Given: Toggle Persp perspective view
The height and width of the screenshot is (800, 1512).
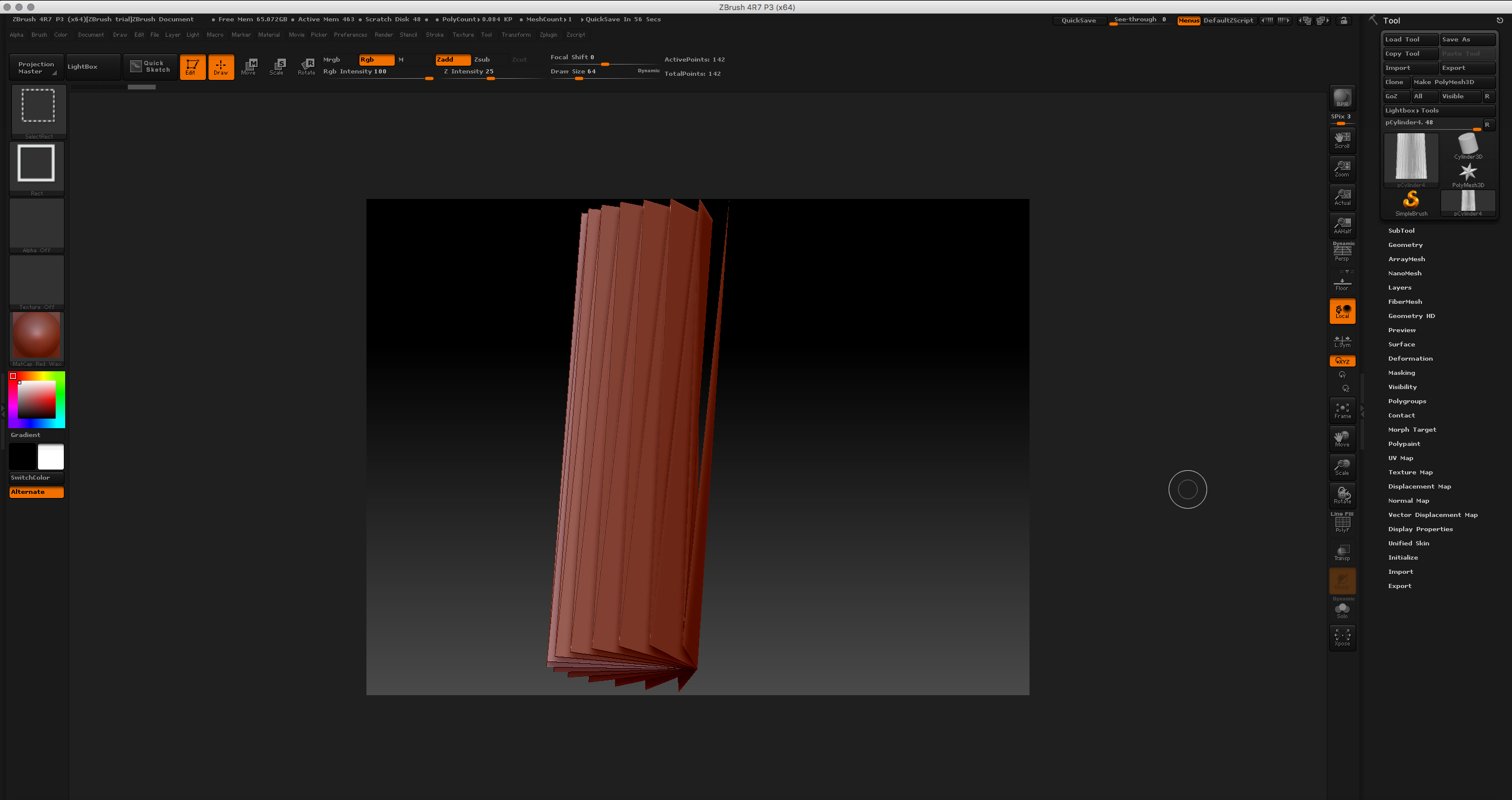Looking at the screenshot, I should pyautogui.click(x=1342, y=252).
